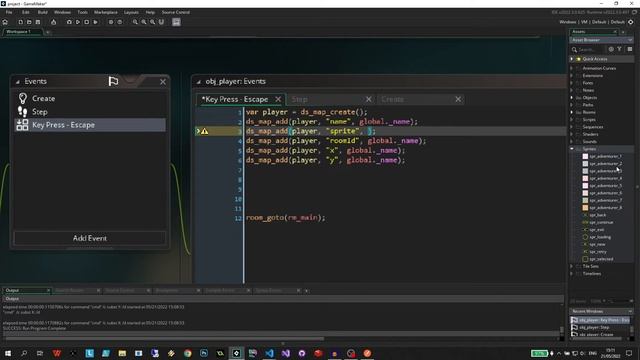Open Google Chrome from the taskbar
The width and height of the screenshot is (640, 360).
point(187,353)
